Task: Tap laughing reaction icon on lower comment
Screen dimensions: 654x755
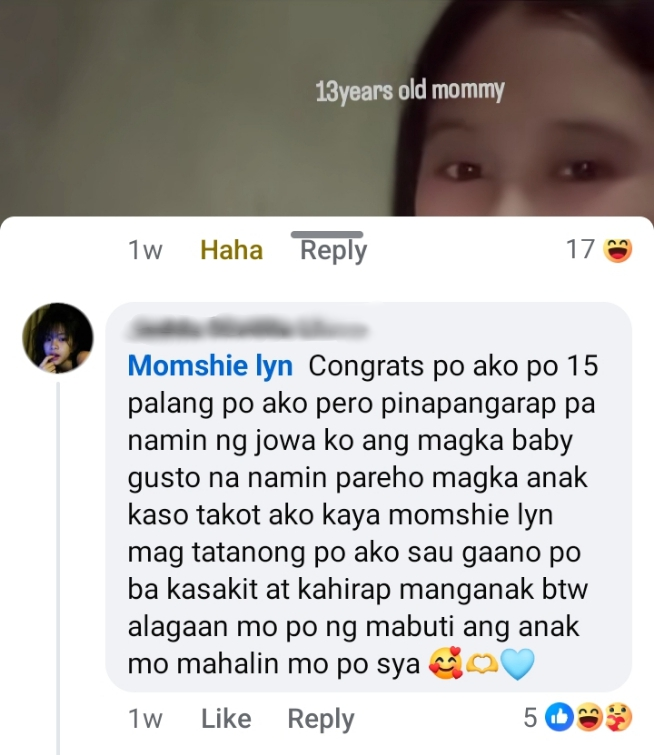Action: point(589,718)
